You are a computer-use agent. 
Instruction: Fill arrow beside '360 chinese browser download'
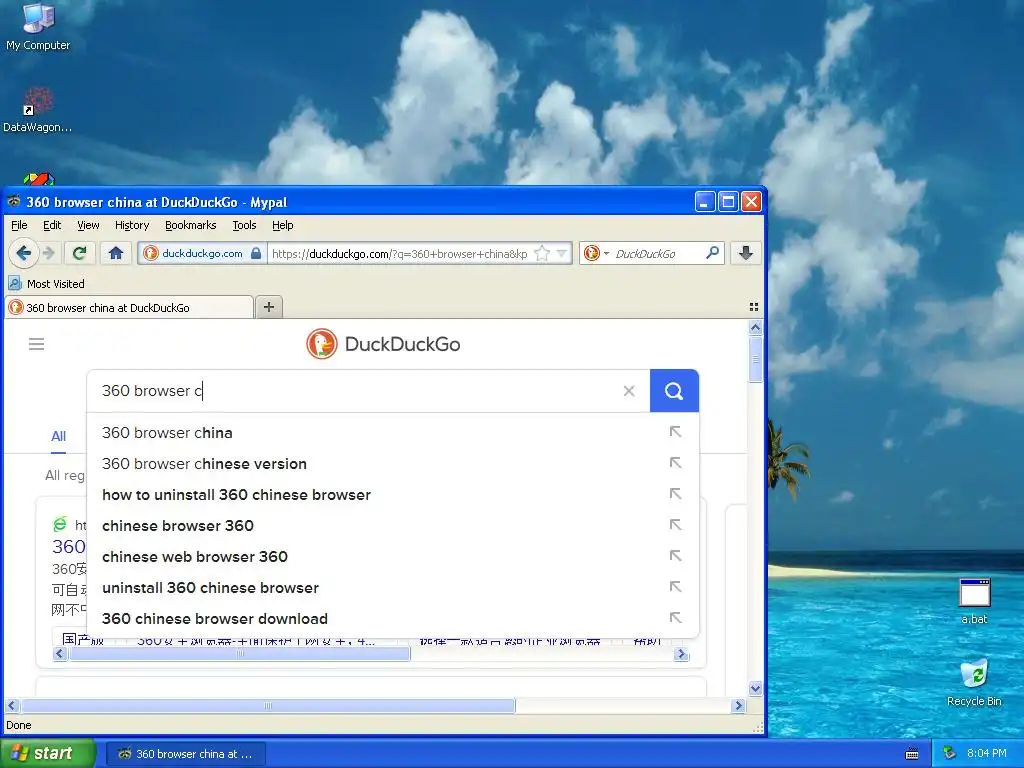click(x=675, y=617)
